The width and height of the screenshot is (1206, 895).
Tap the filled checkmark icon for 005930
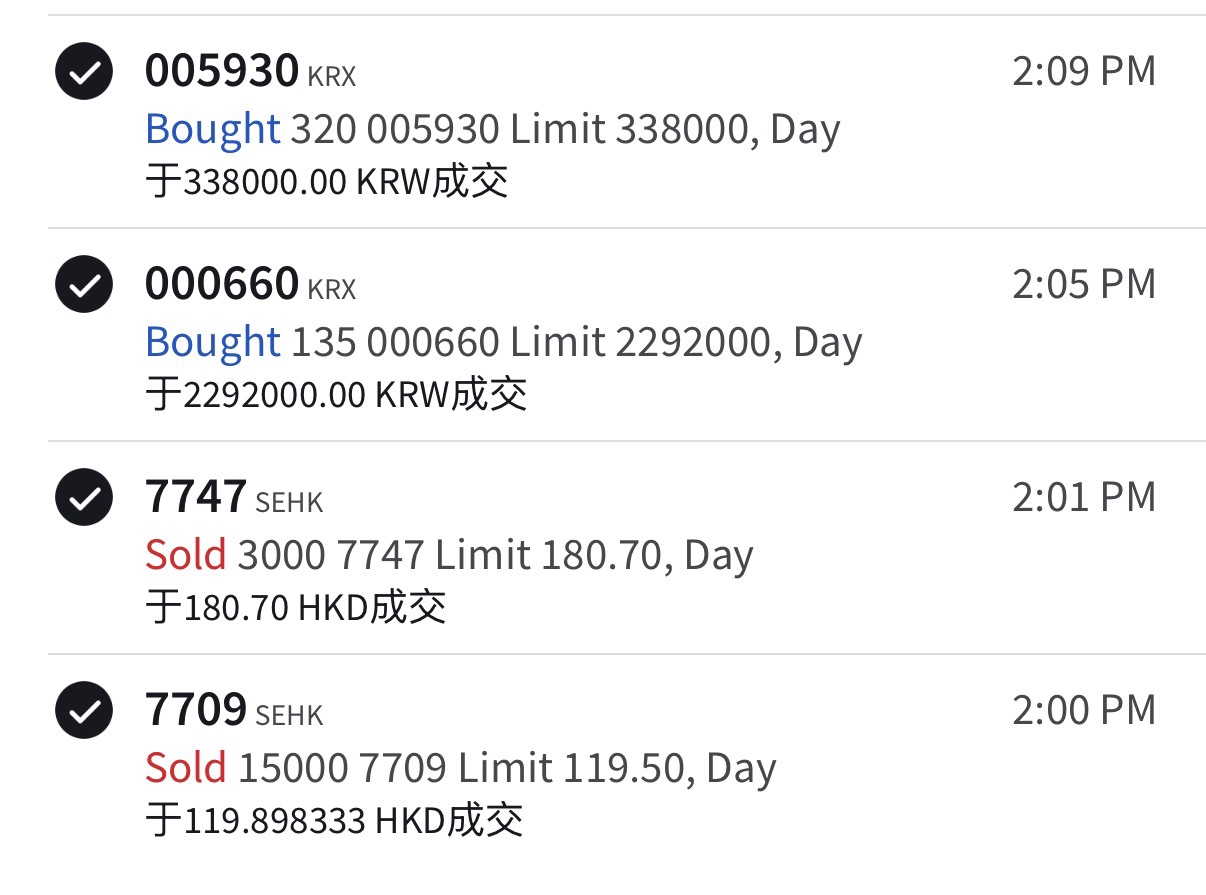[84, 72]
